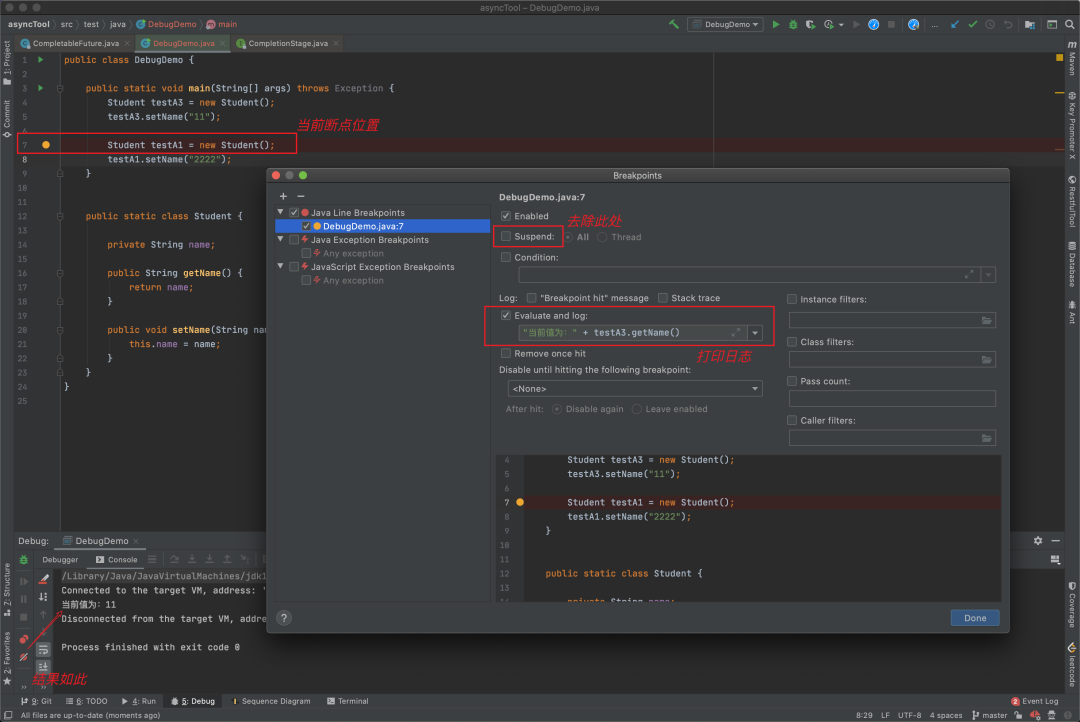Click the Build project hammer icon
The image size is (1080, 722).
(x=674, y=24)
